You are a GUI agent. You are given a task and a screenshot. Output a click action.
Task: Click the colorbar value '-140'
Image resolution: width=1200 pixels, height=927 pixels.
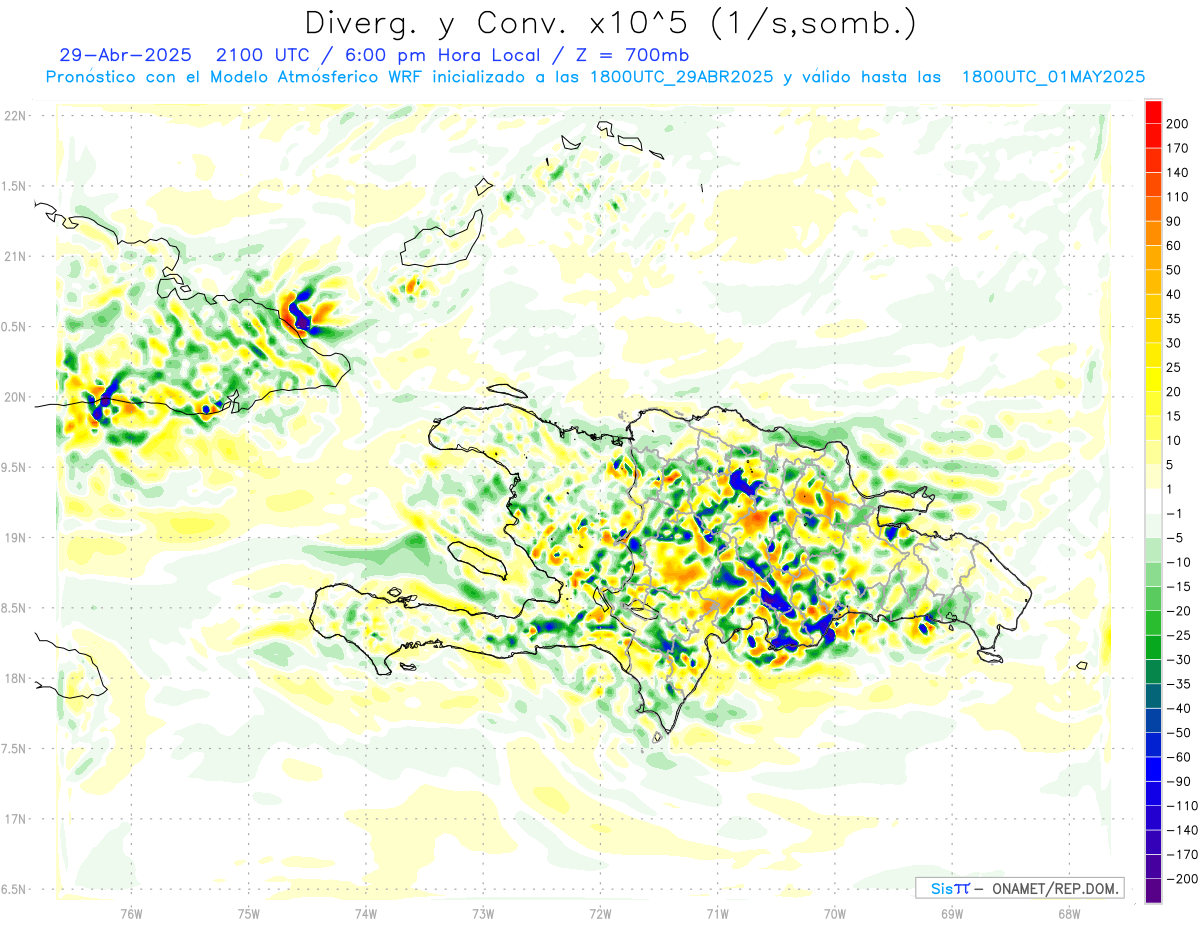click(x=1183, y=831)
